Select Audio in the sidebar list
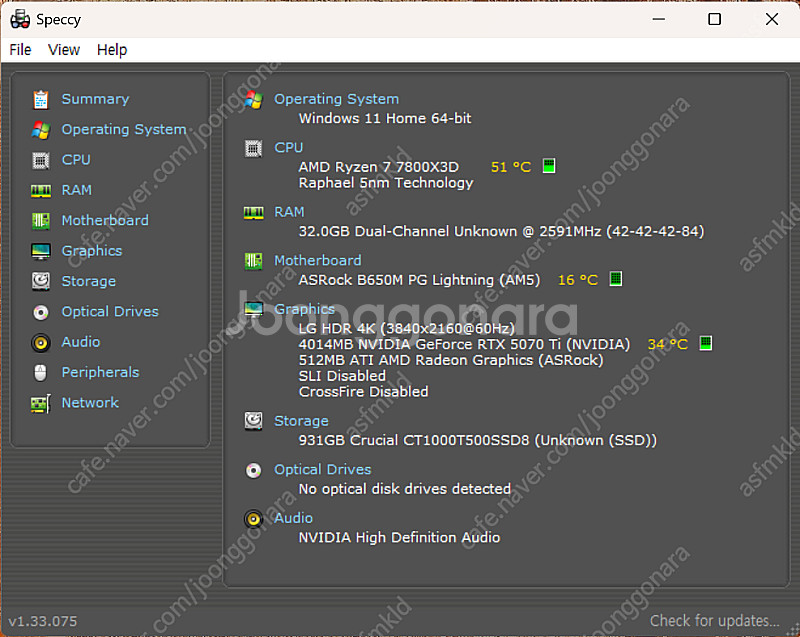Viewport: 800px width, 637px height. [81, 342]
